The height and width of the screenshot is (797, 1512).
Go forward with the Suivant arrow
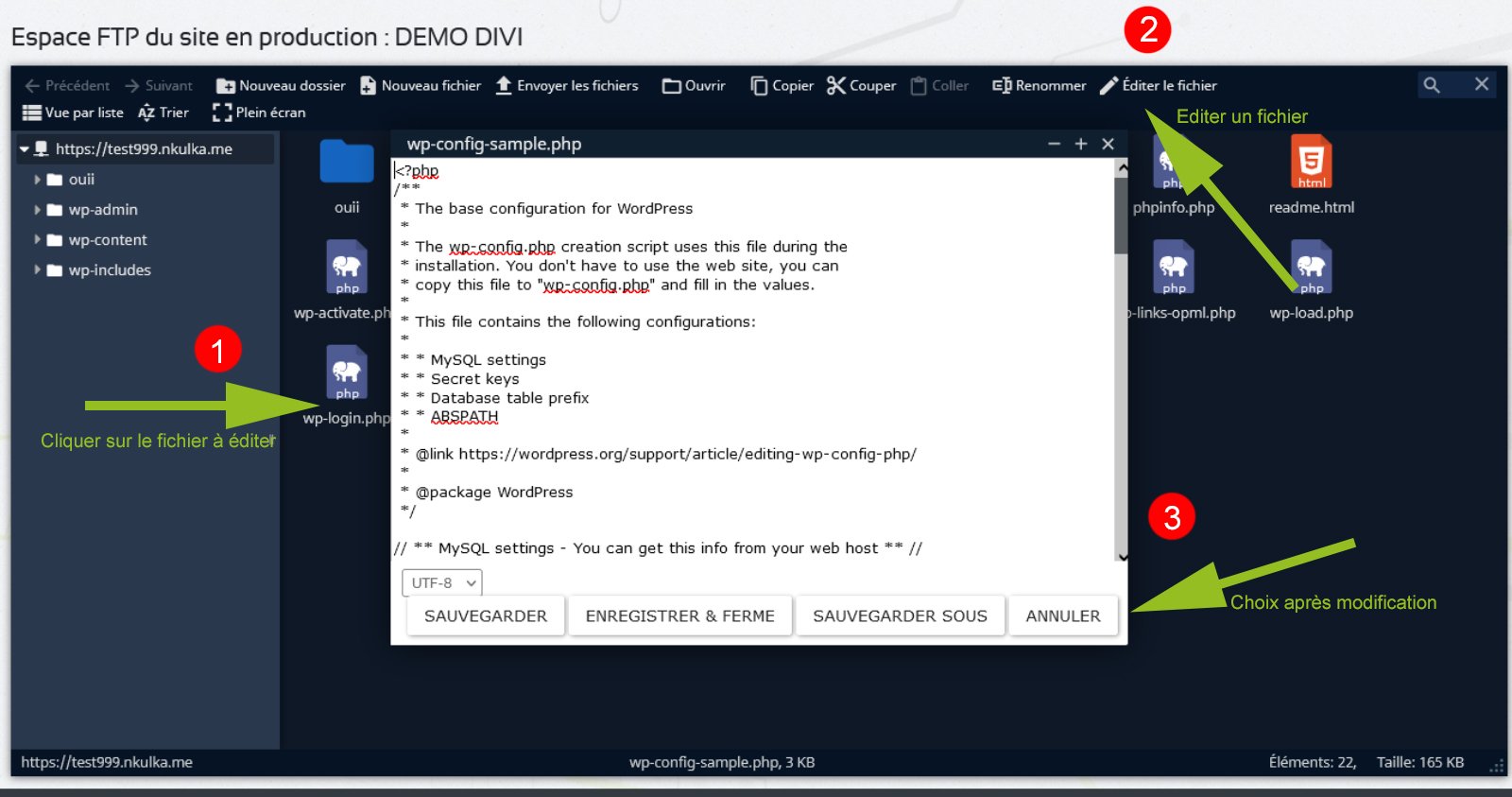coord(159,85)
